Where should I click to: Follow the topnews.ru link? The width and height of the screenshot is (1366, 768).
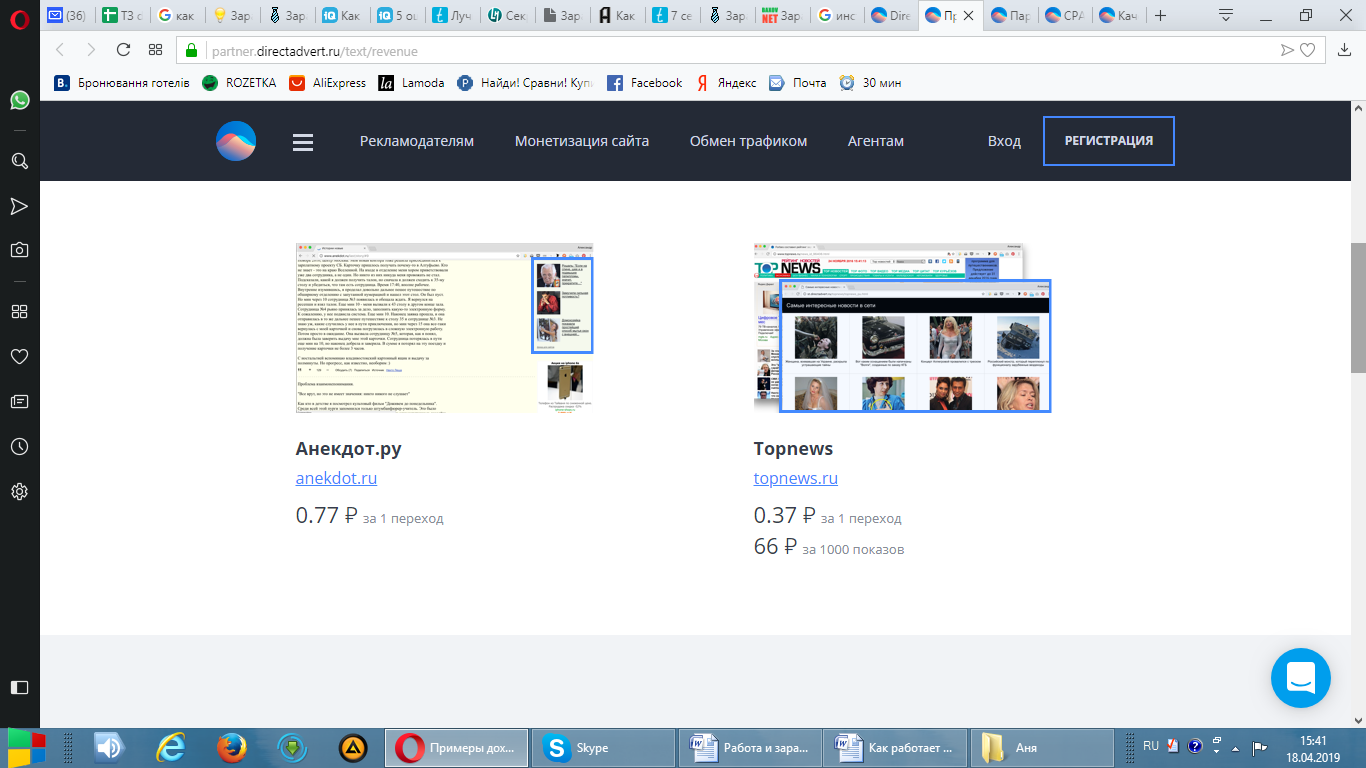click(796, 478)
